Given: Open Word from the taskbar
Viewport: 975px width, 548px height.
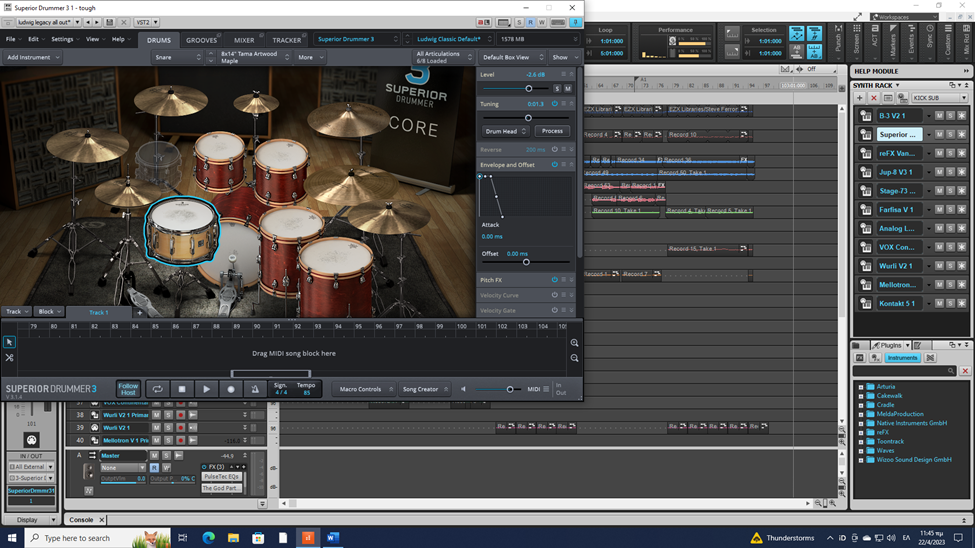Looking at the screenshot, I should (x=333, y=537).
